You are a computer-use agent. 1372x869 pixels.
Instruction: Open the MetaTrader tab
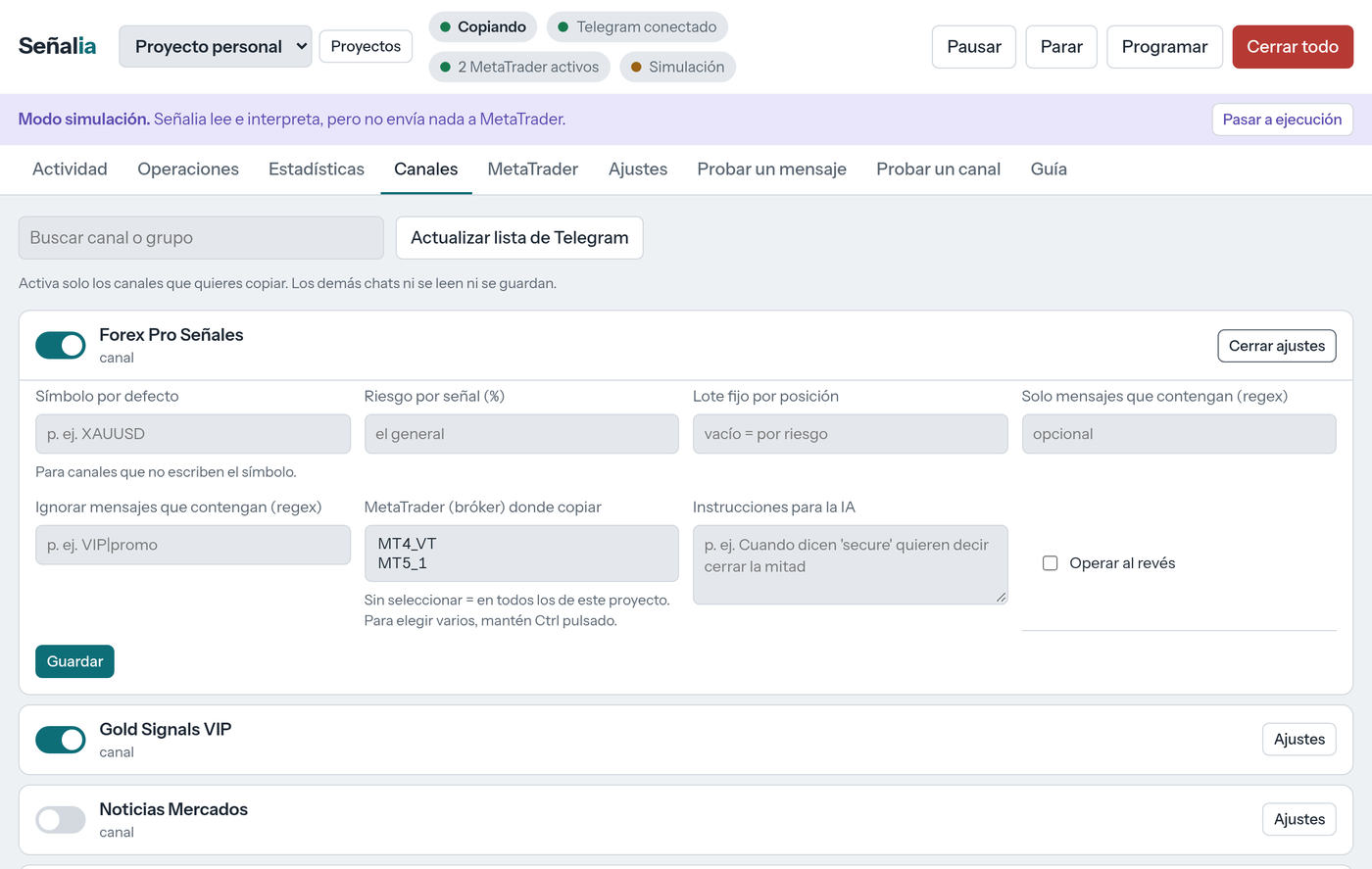[x=533, y=169]
